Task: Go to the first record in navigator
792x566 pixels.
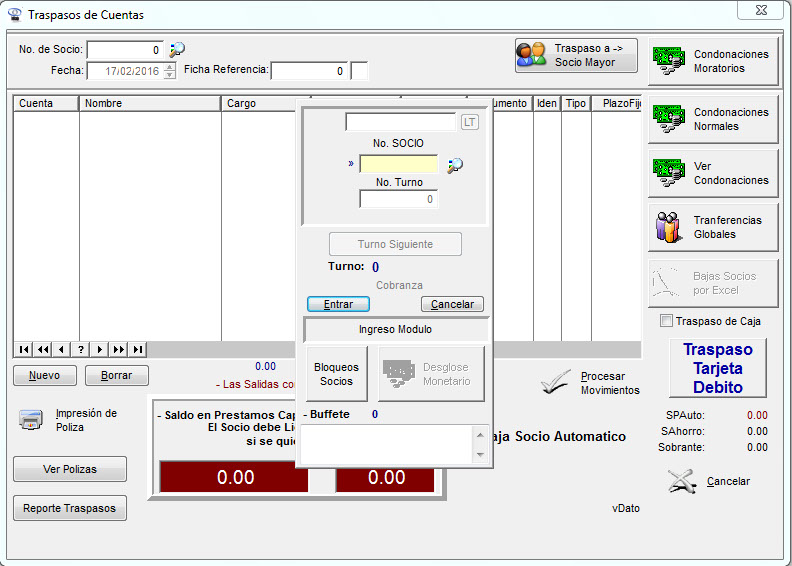Action: click(x=24, y=349)
